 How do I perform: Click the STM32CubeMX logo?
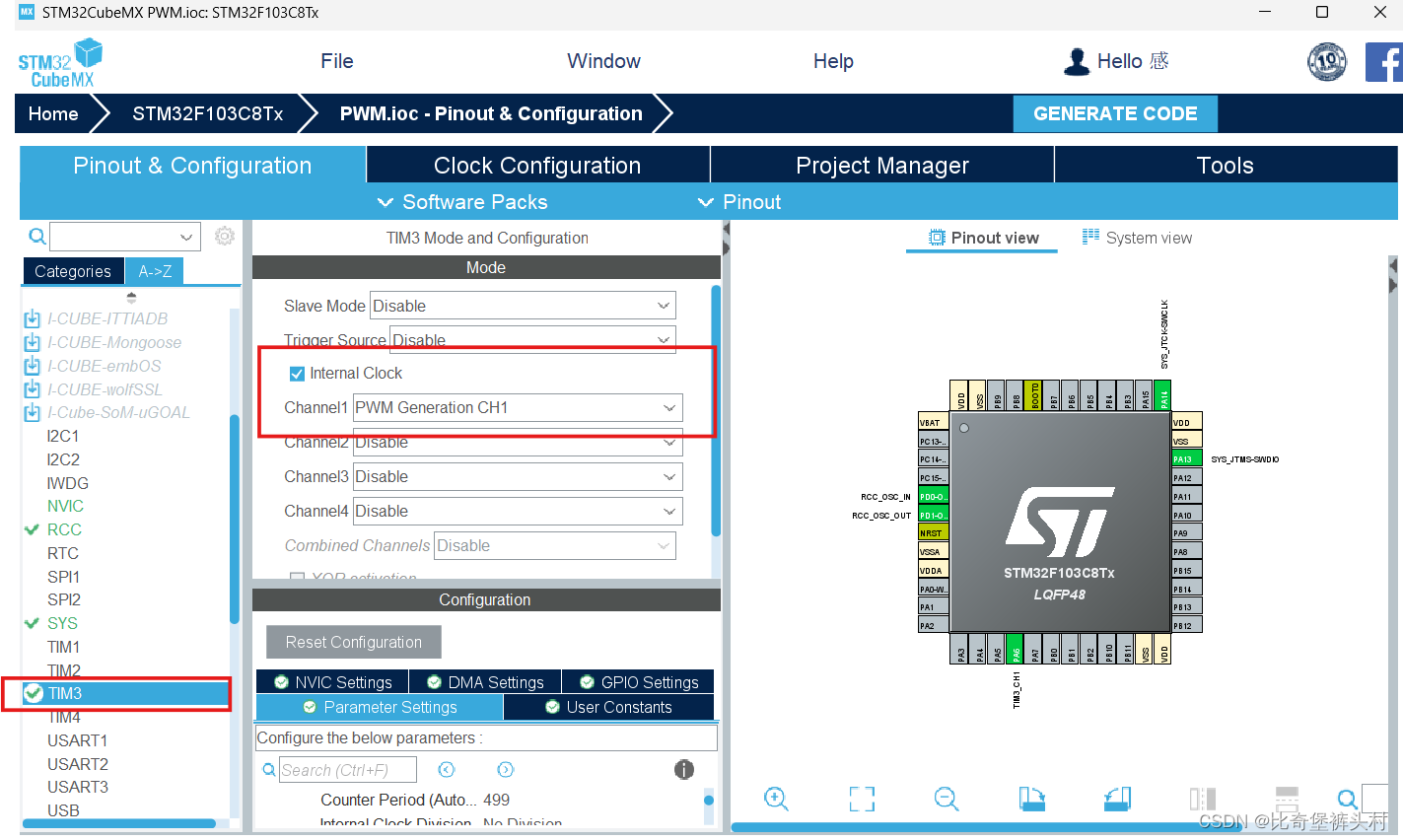click(x=60, y=63)
